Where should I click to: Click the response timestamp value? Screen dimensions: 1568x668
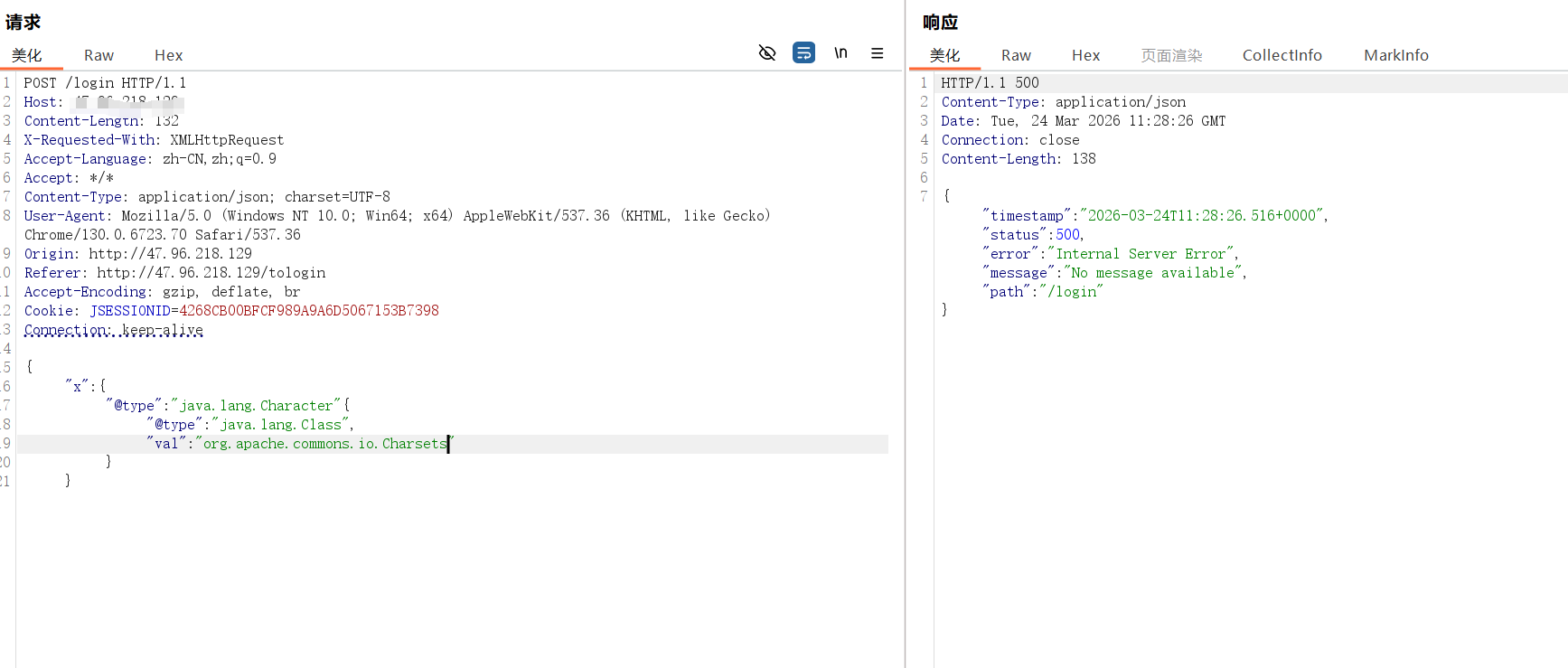point(1201,216)
